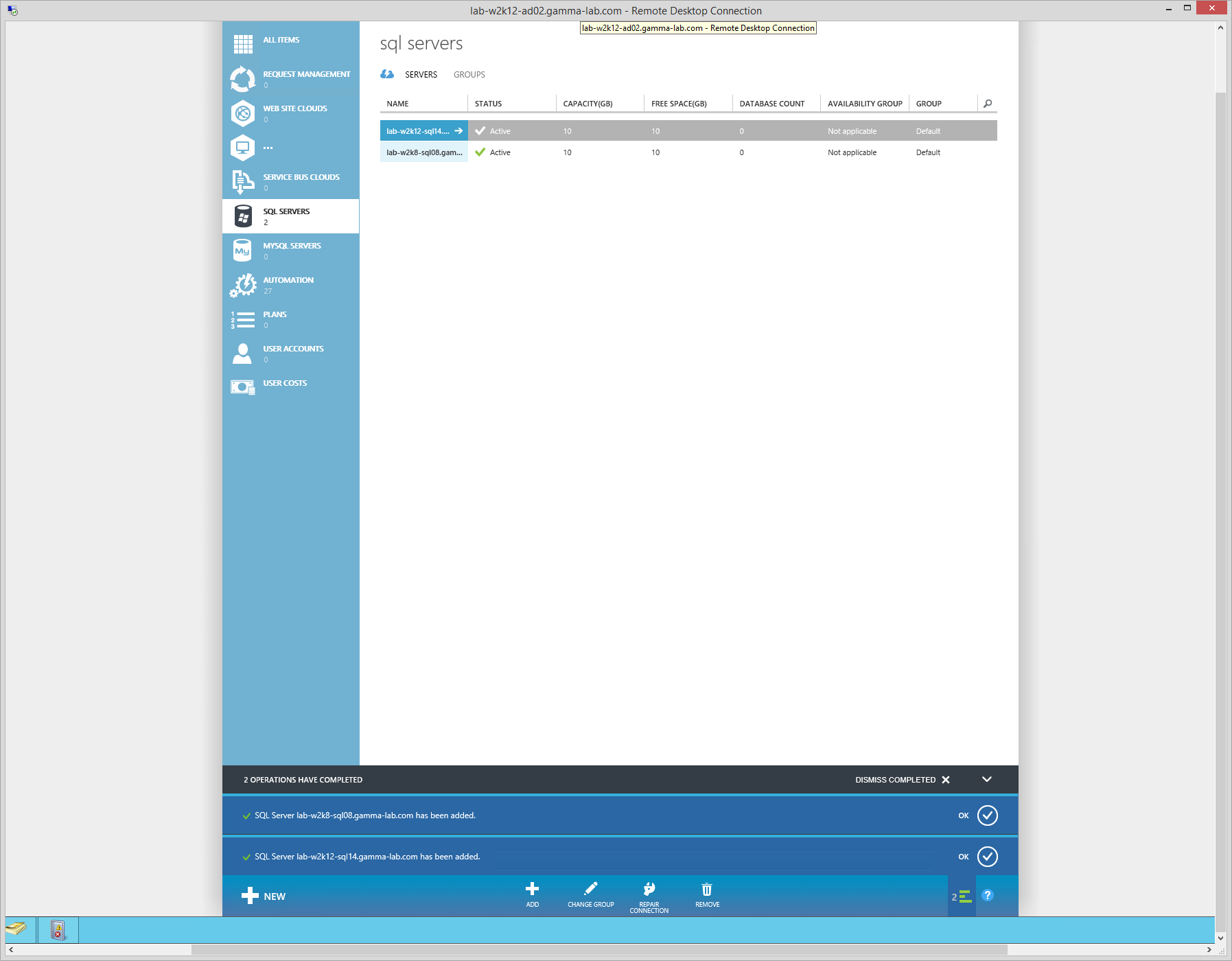Click the Repair Connection icon
The height and width of the screenshot is (961, 1232).
(x=649, y=889)
